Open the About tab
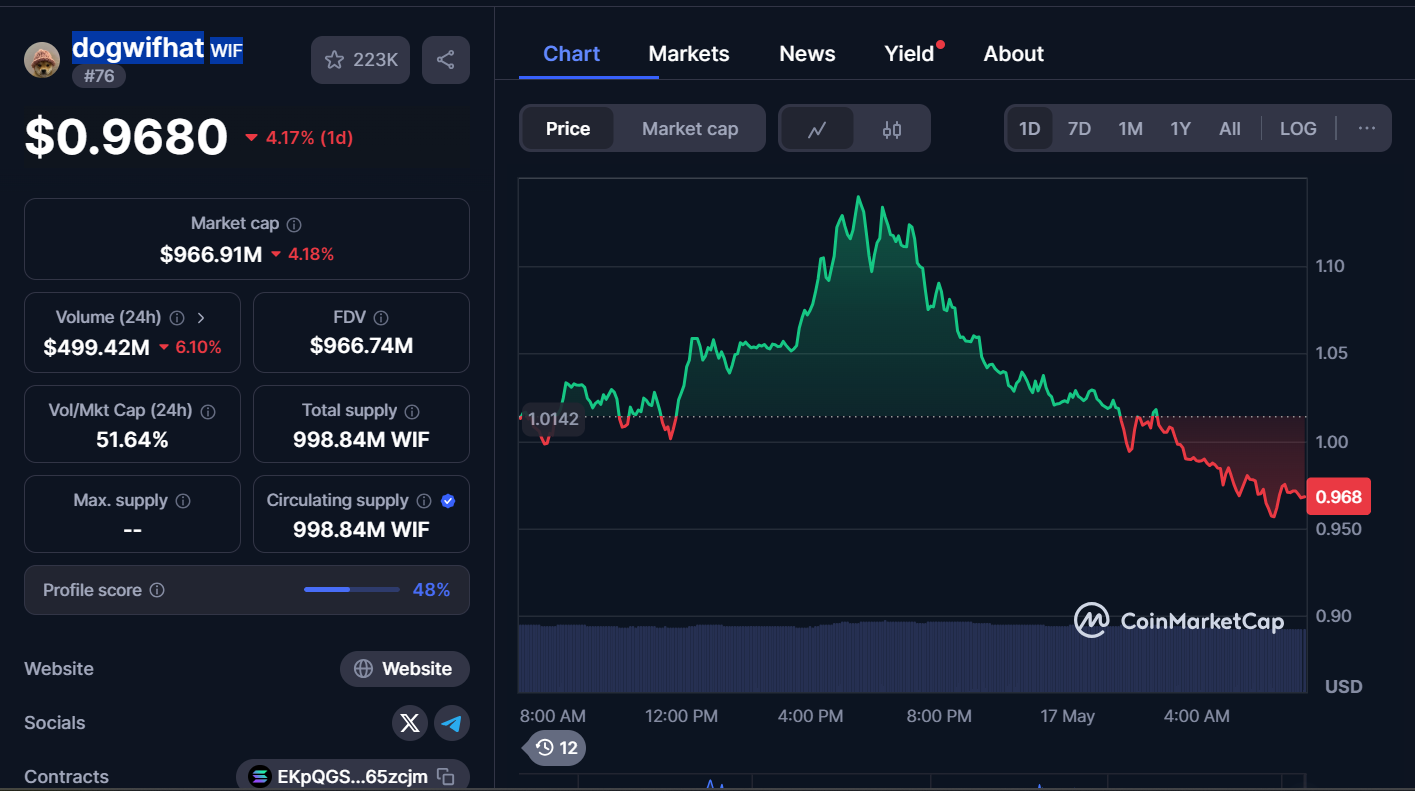The image size is (1415, 791). [1014, 54]
